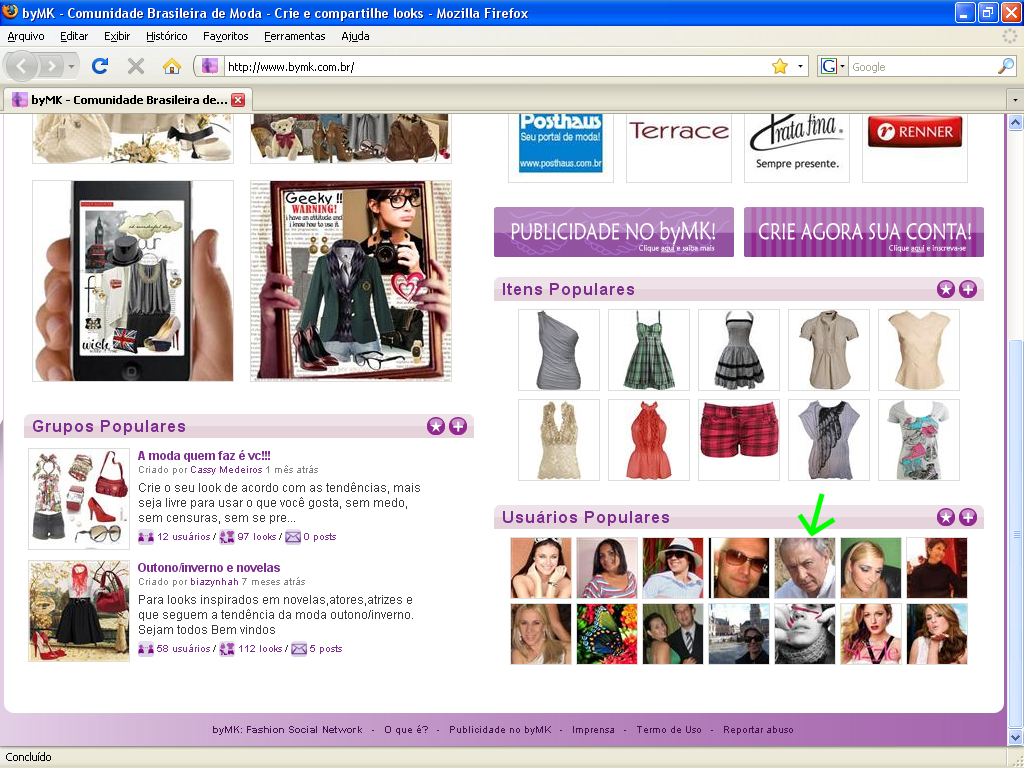Click the stop loading X icon
The image size is (1024, 768).
coord(136,66)
